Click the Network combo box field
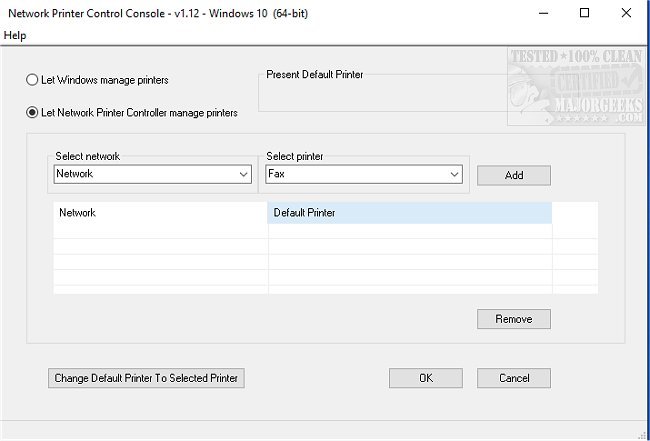Viewport: 650px width, 441px height. point(145,175)
